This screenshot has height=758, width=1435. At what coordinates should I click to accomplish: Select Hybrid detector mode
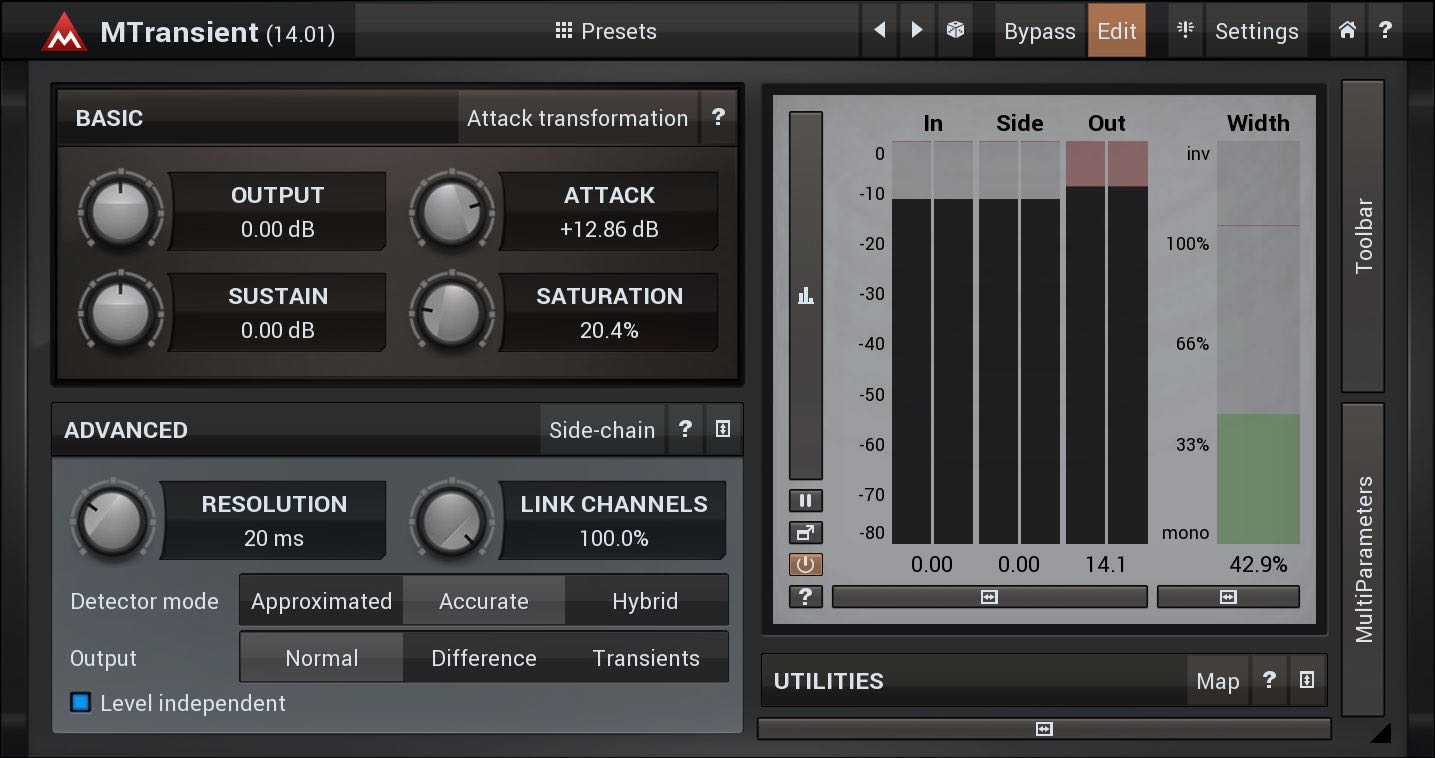tap(645, 601)
